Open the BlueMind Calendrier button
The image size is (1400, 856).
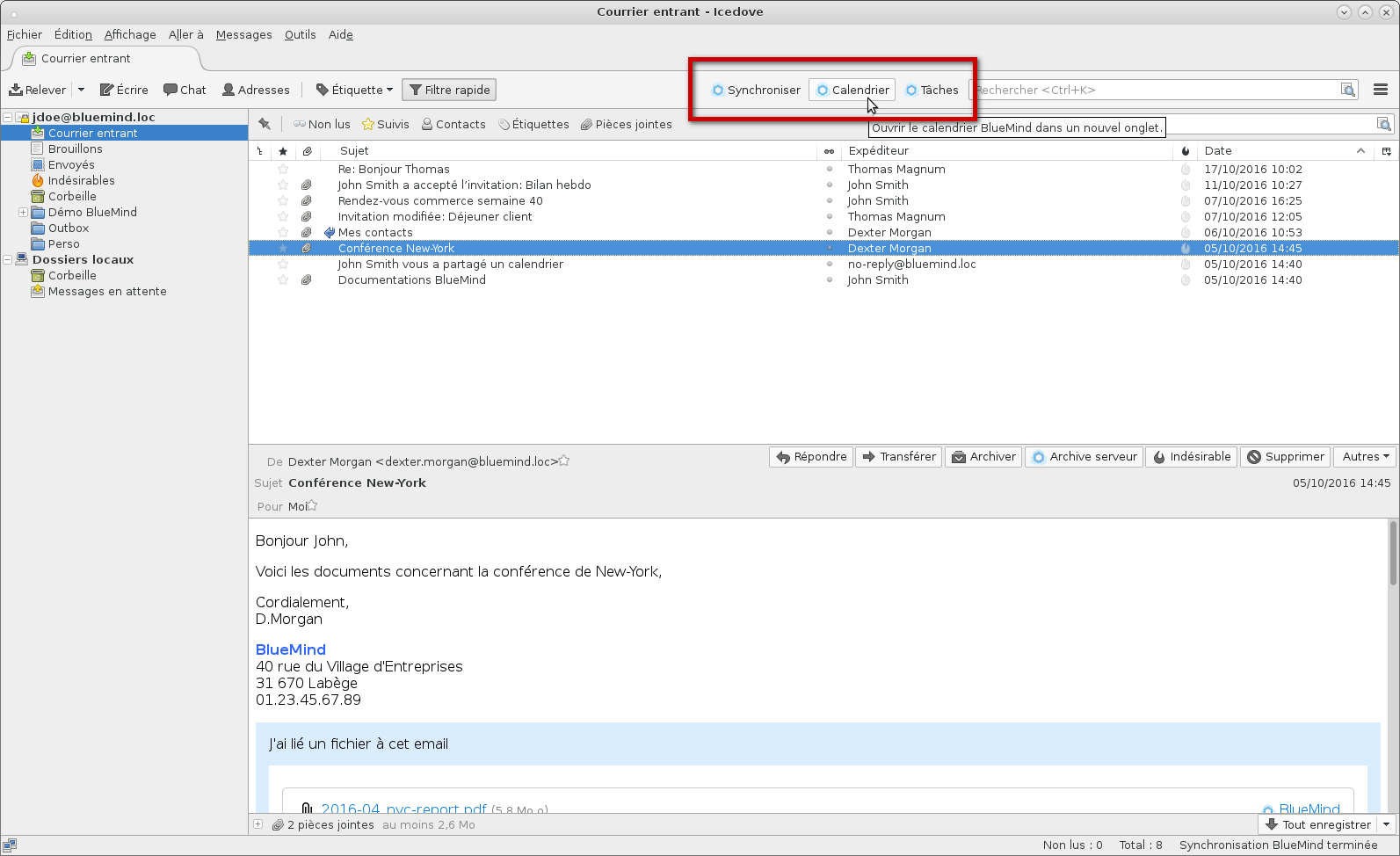point(852,90)
